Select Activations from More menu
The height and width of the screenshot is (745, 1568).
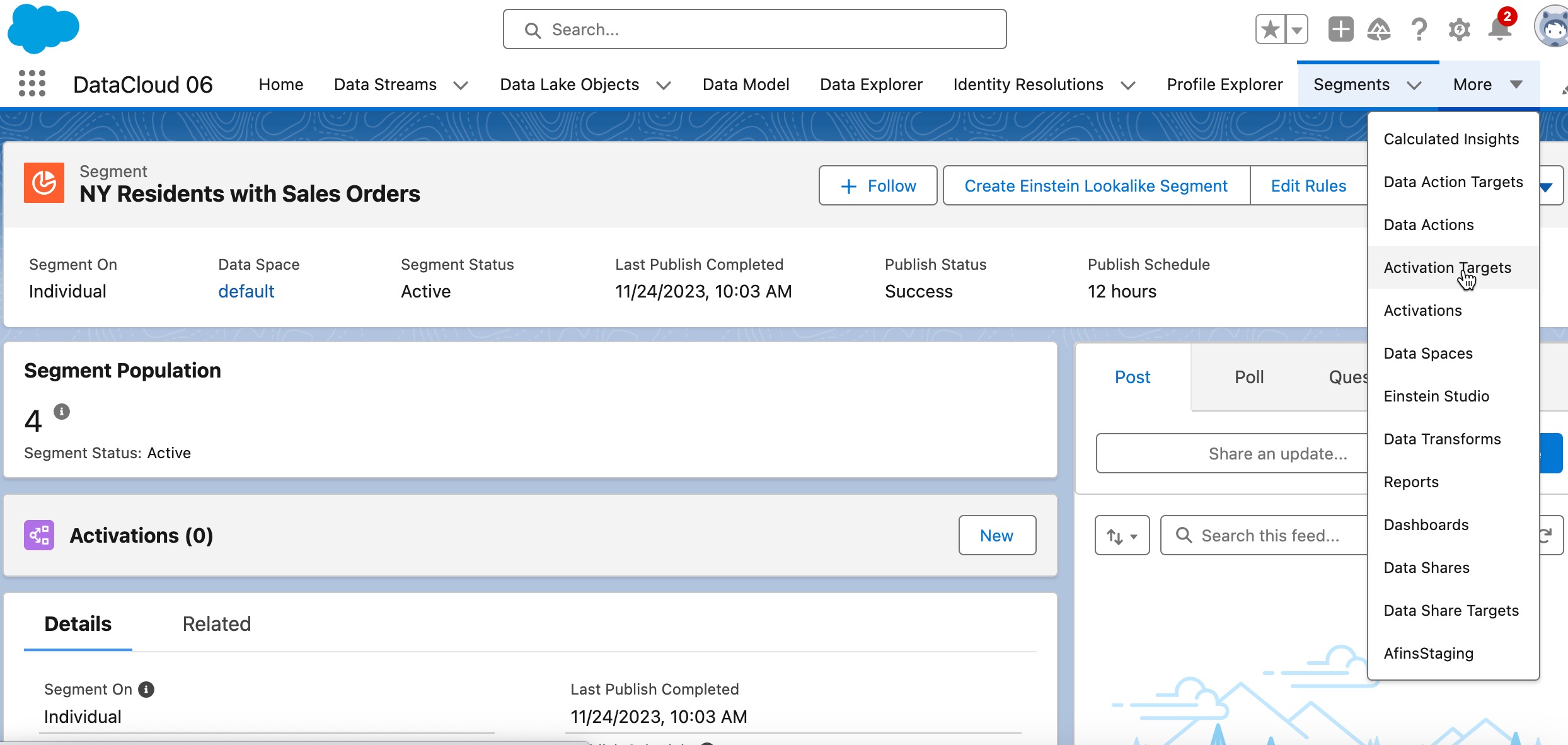pyautogui.click(x=1453, y=311)
